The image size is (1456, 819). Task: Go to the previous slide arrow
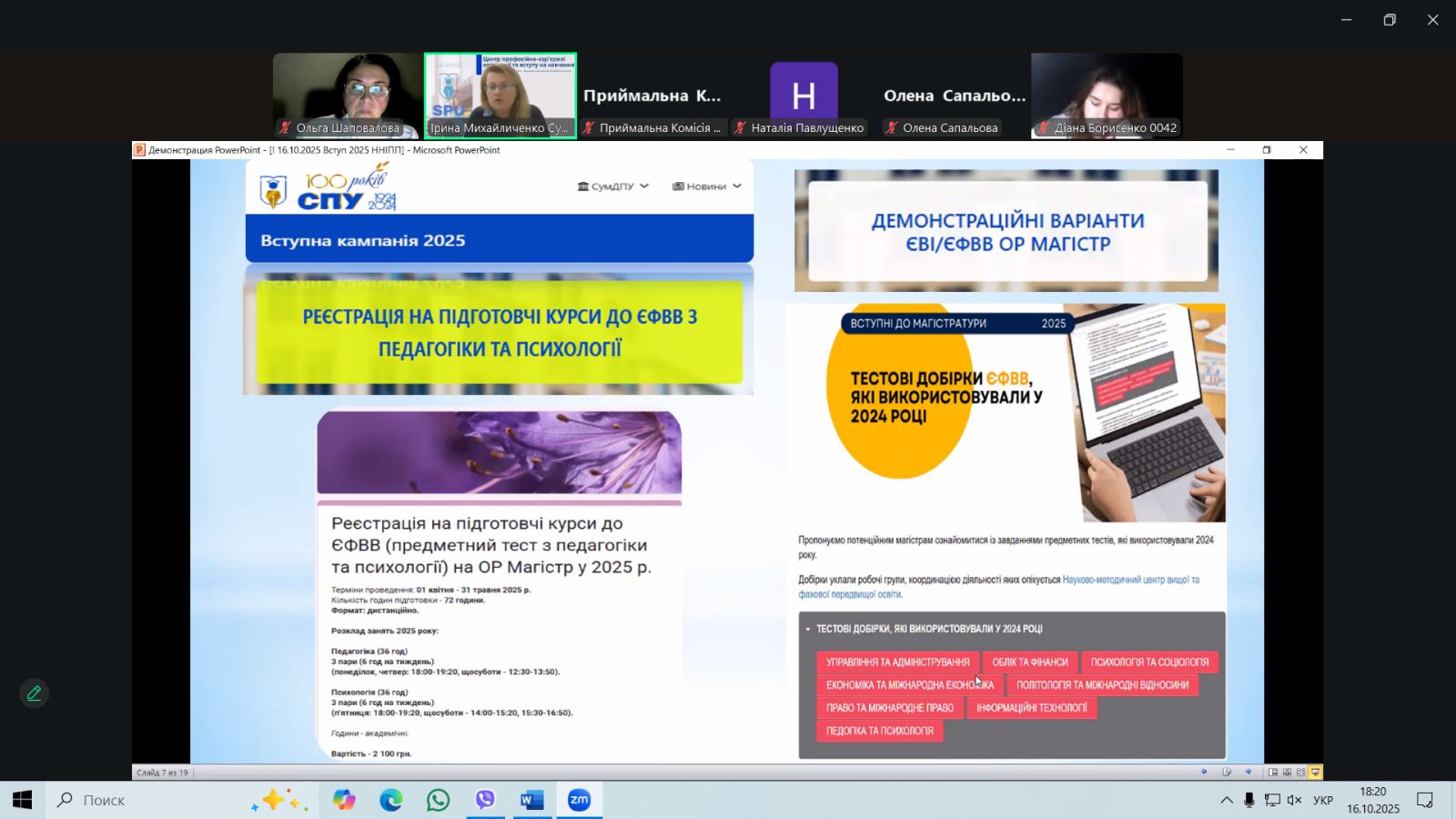pos(1204,772)
